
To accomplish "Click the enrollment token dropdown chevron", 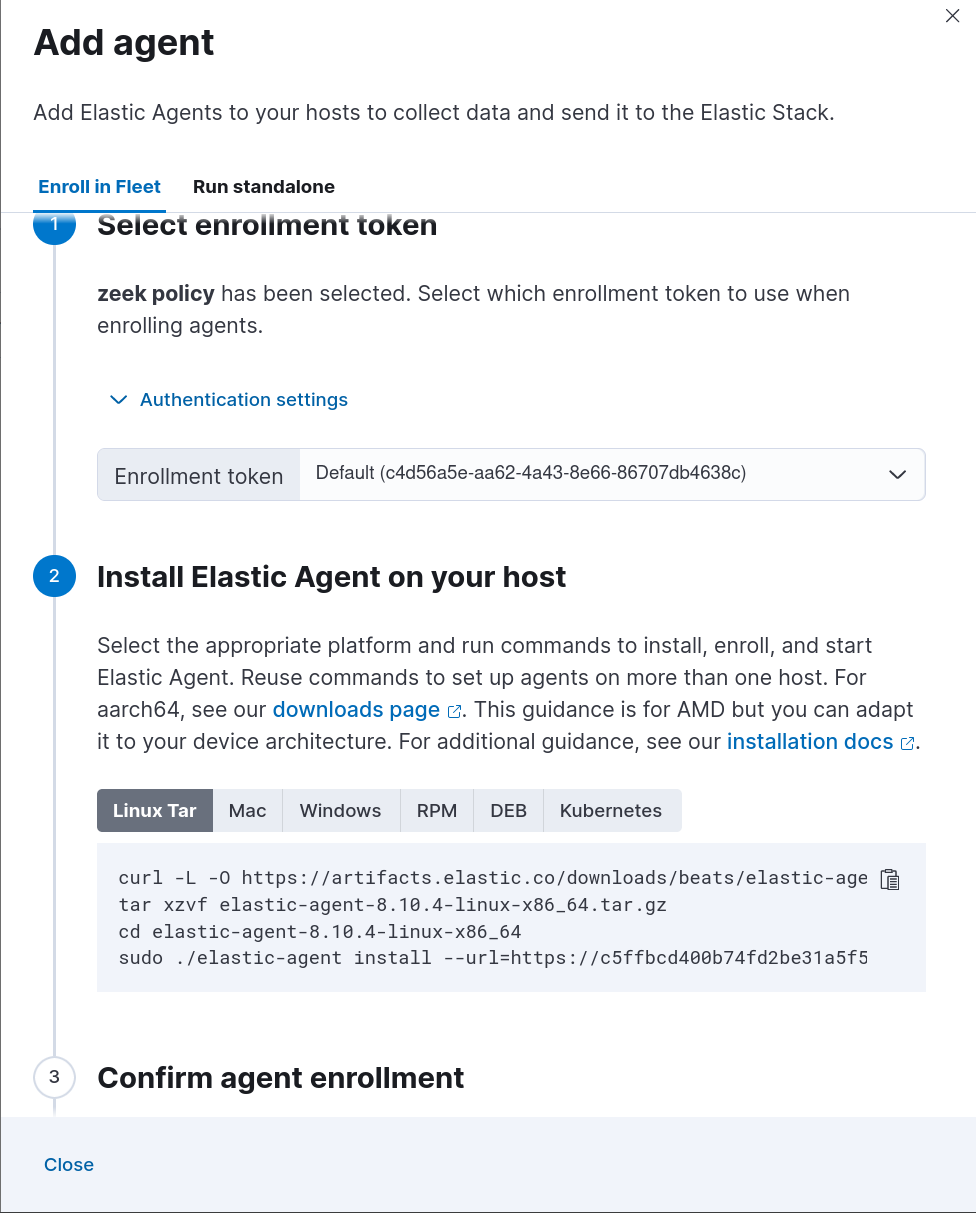I will pos(897,474).
